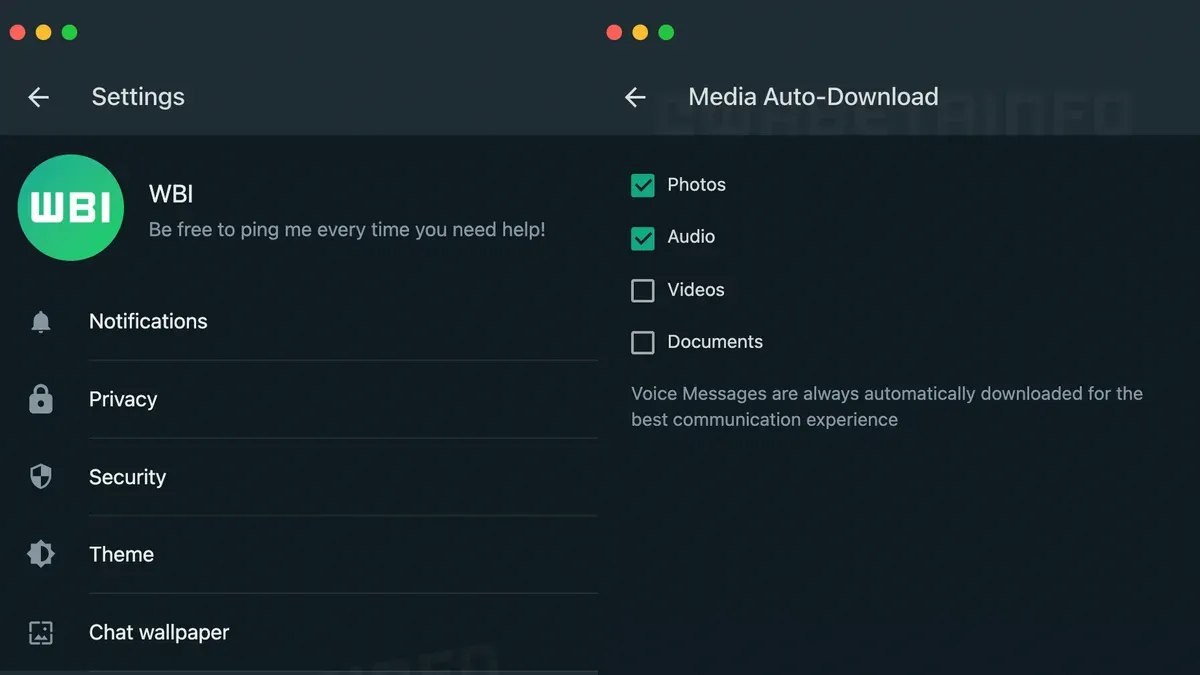Maximize the Media Auto-Download window green button

[666, 32]
